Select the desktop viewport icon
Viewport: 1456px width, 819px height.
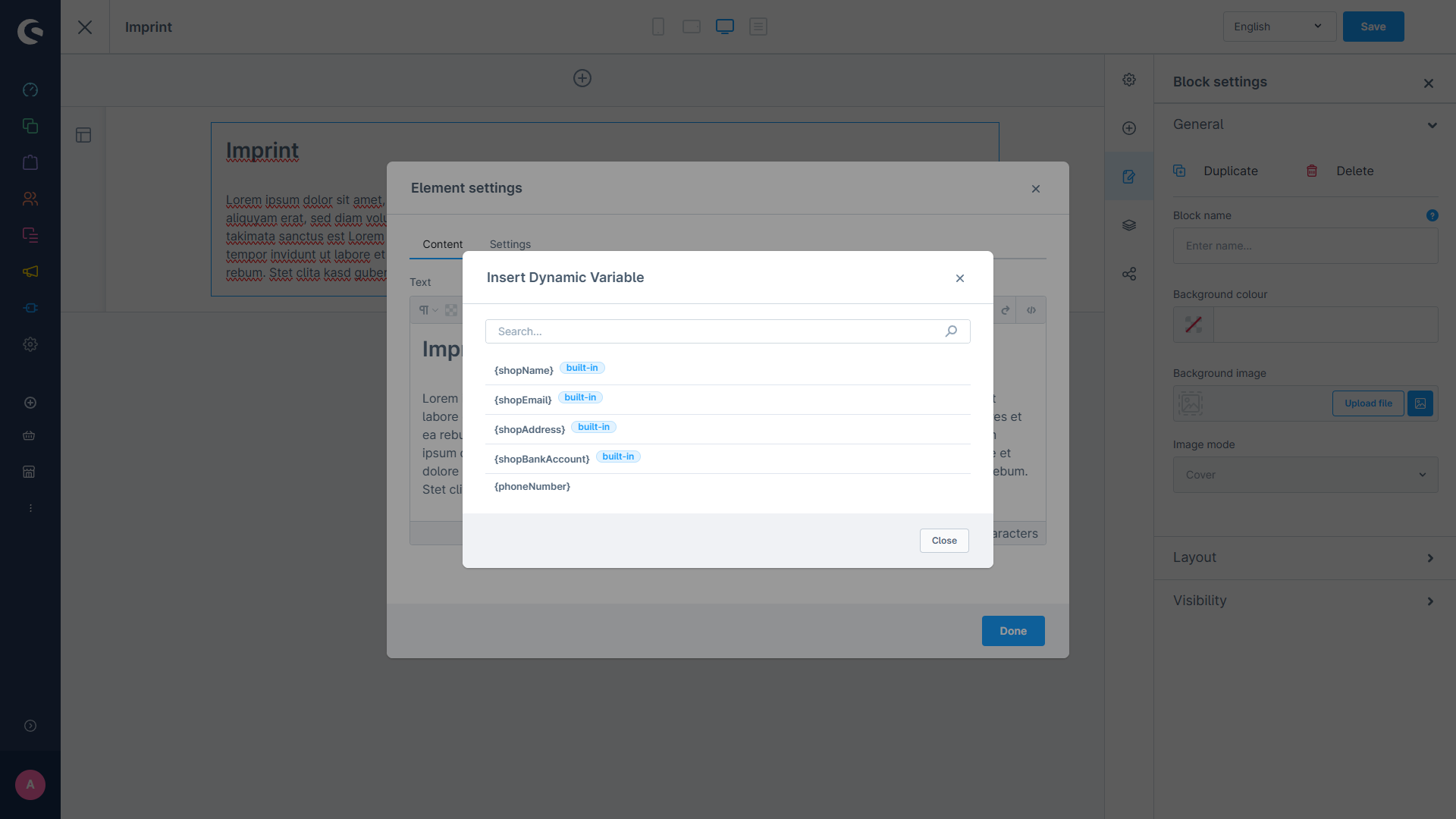(x=725, y=27)
